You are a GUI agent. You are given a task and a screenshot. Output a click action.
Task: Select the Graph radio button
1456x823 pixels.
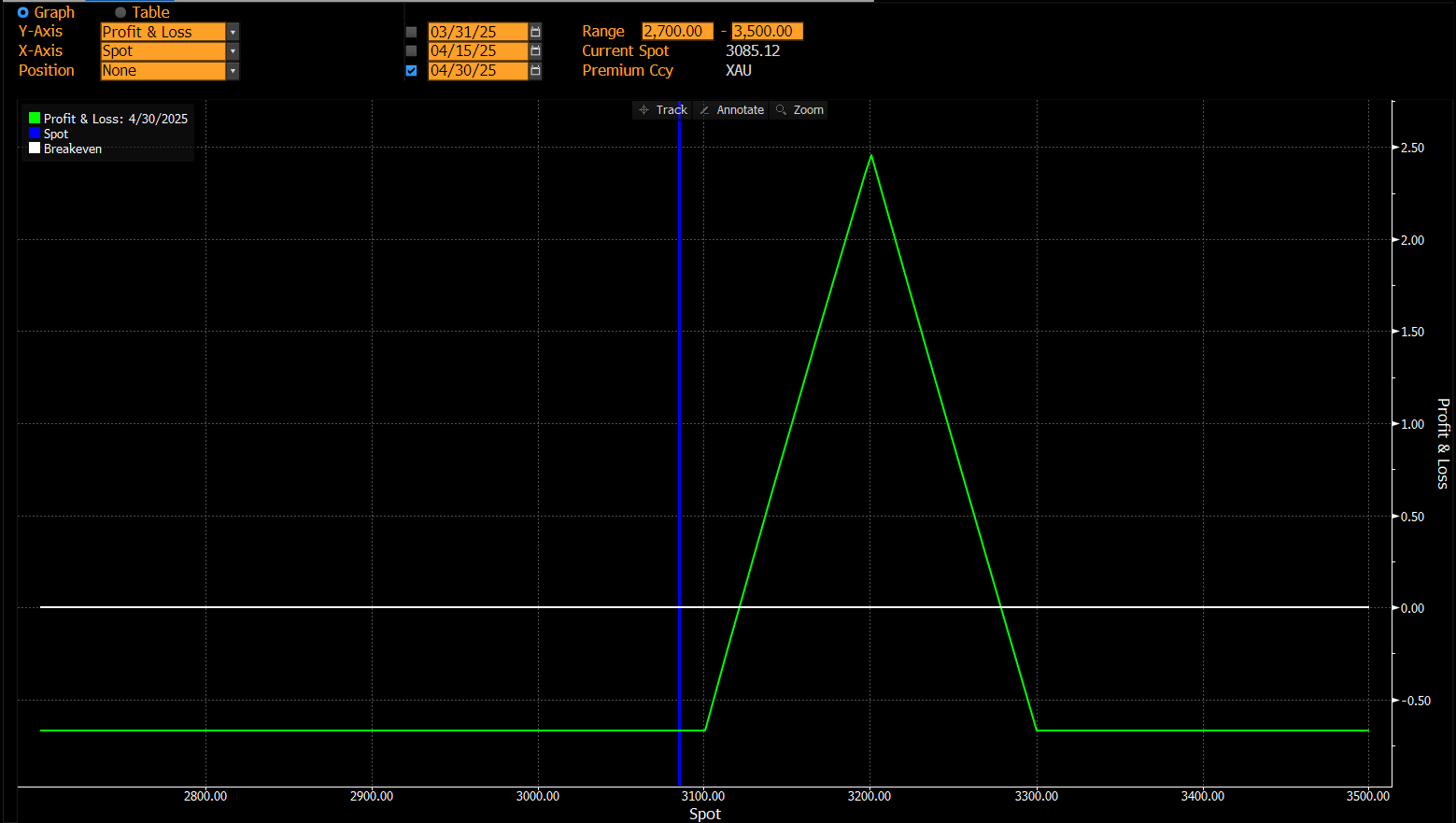(23, 12)
